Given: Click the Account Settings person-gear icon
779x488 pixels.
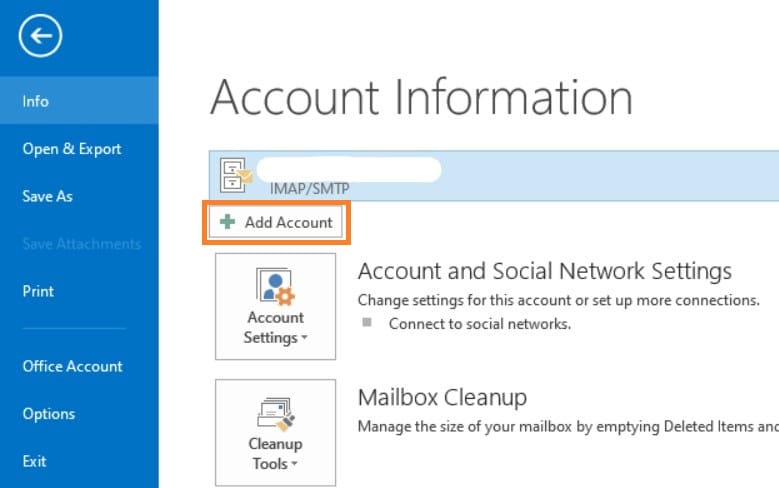Looking at the screenshot, I should coord(275,287).
